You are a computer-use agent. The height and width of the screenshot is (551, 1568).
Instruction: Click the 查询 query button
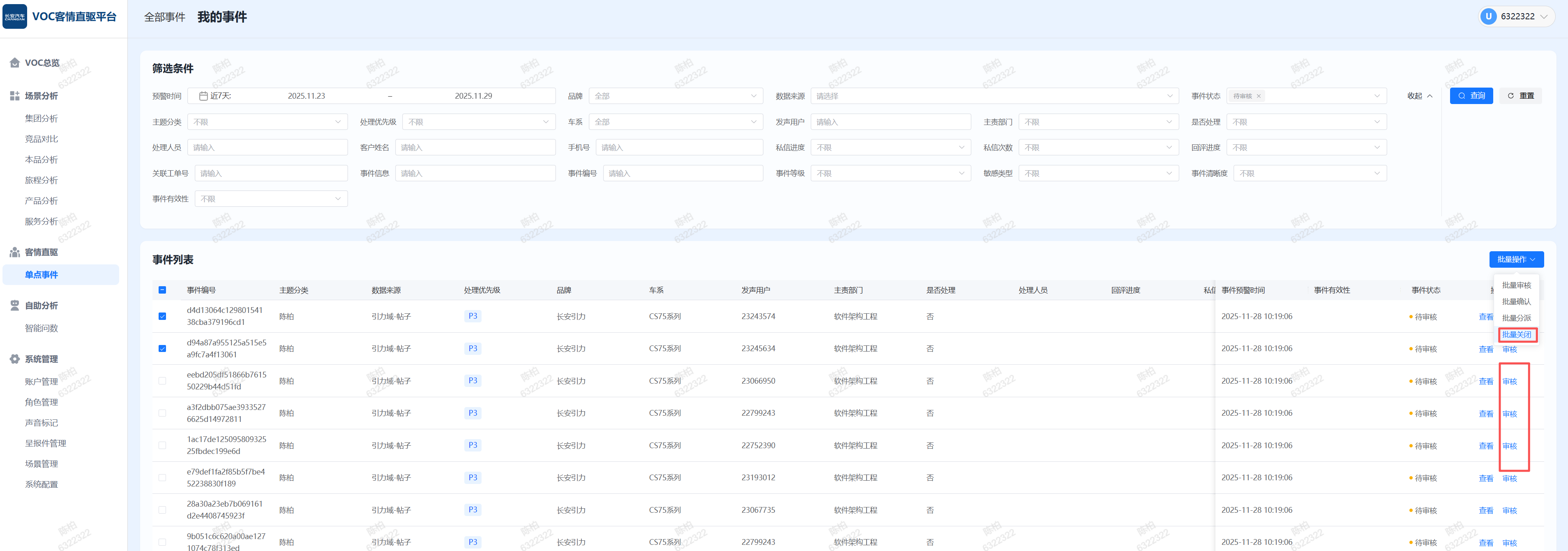click(x=1471, y=95)
